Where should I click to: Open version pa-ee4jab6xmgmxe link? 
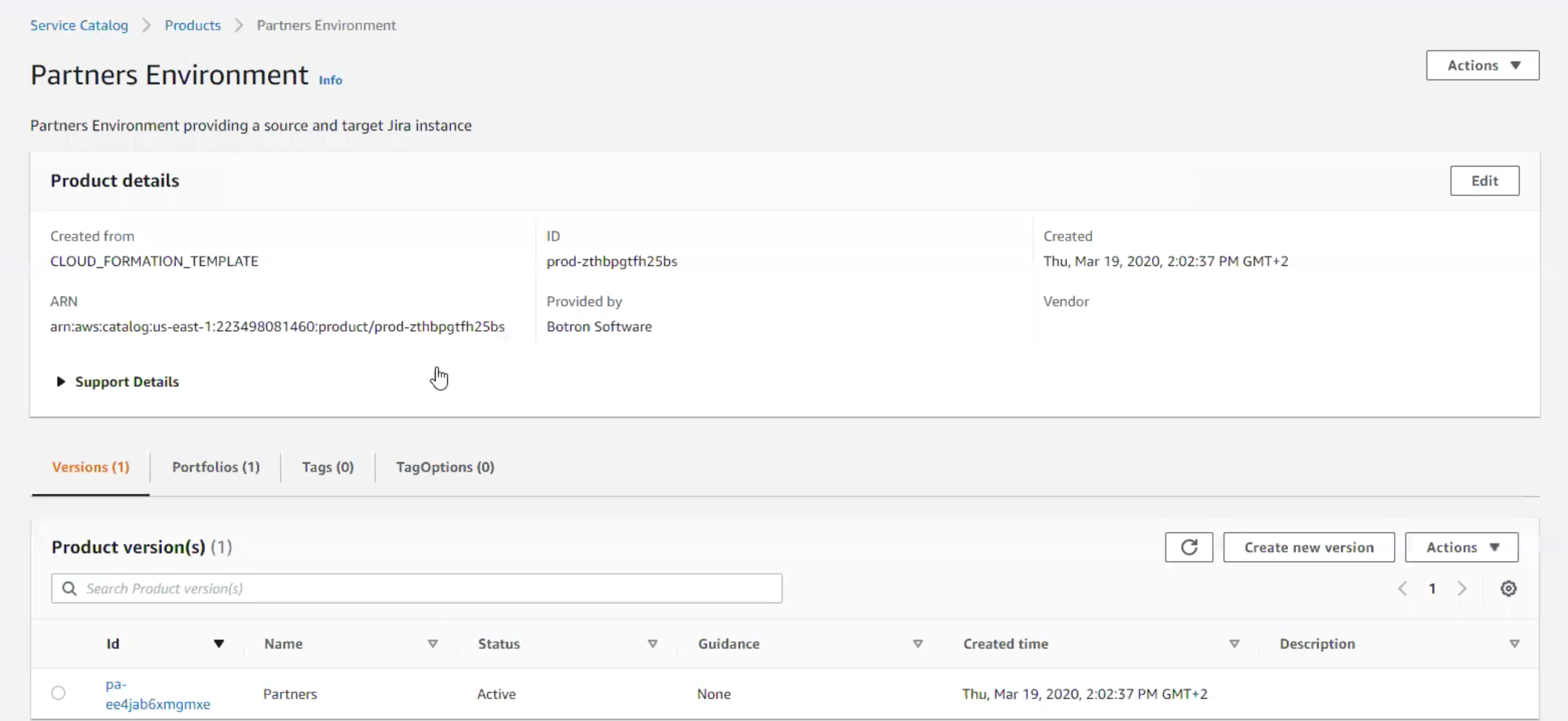(158, 693)
